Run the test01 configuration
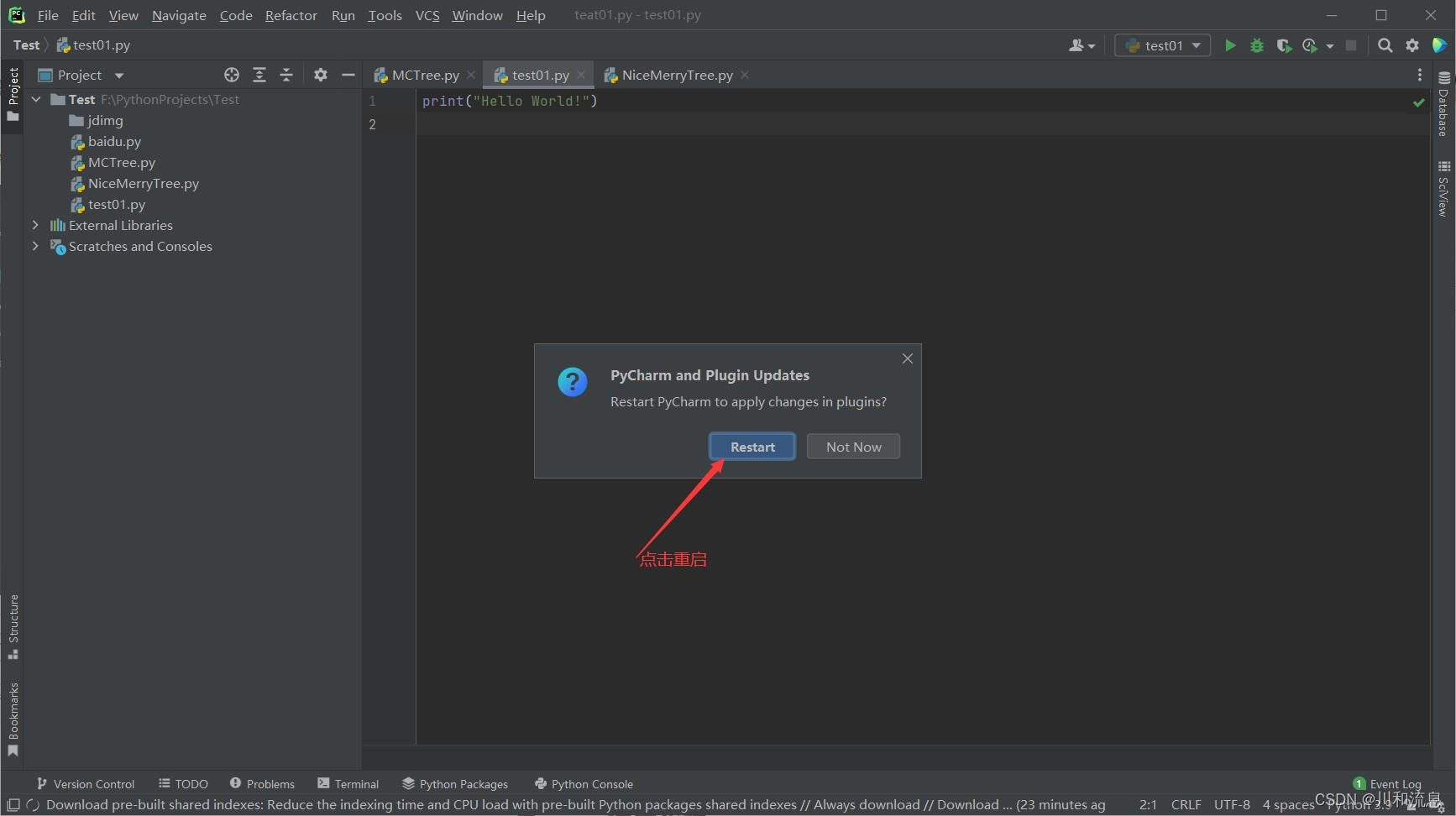This screenshot has height=816, width=1456. pyautogui.click(x=1230, y=45)
